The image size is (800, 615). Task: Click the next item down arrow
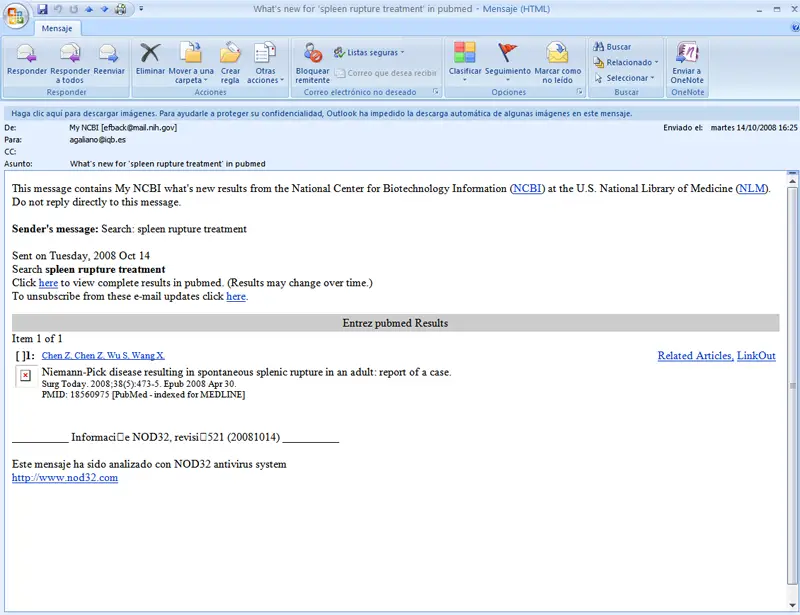pos(105,9)
